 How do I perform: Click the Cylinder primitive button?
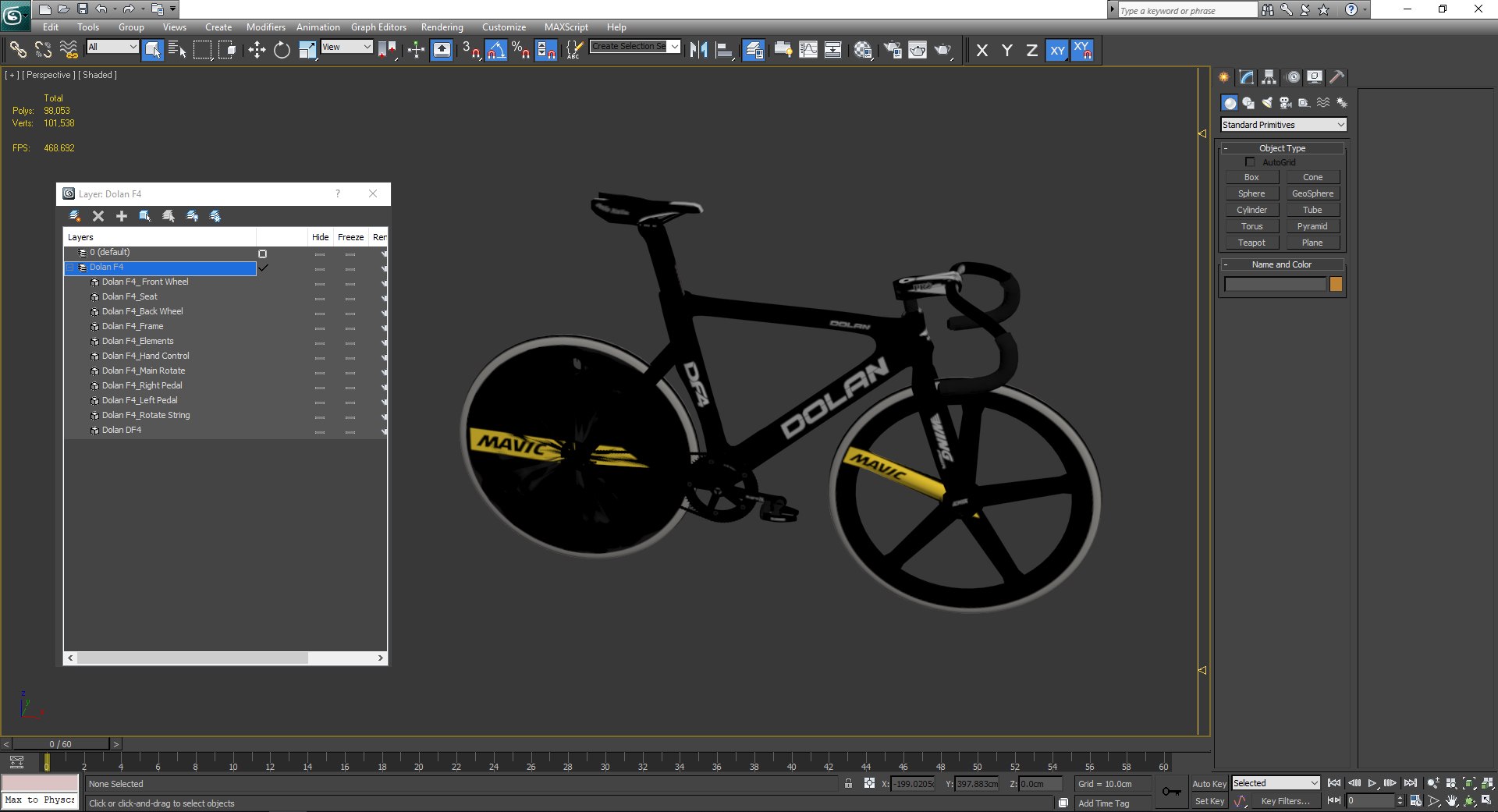(x=1251, y=210)
